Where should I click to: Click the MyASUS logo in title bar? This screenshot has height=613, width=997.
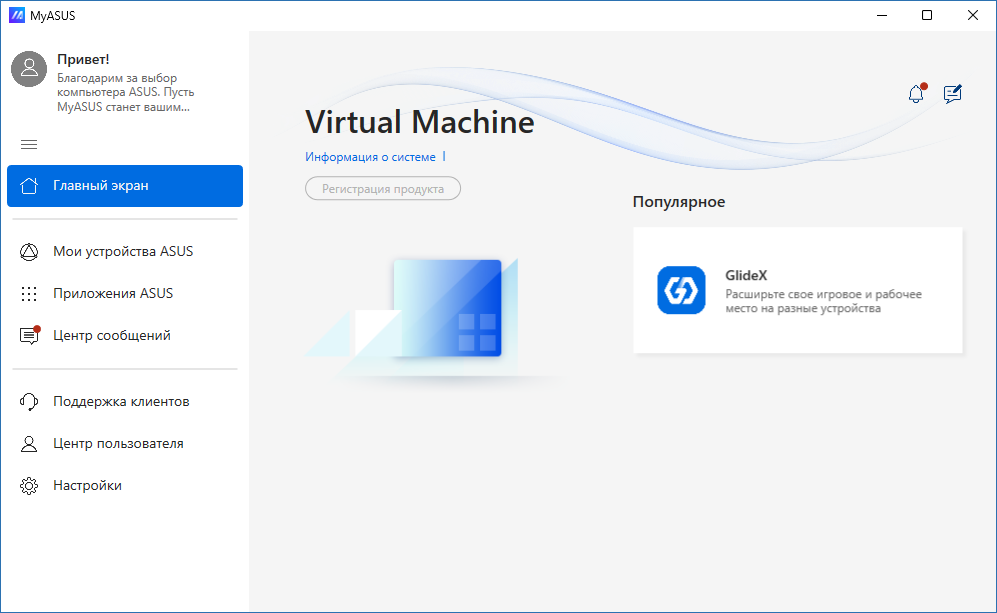click(x=17, y=15)
